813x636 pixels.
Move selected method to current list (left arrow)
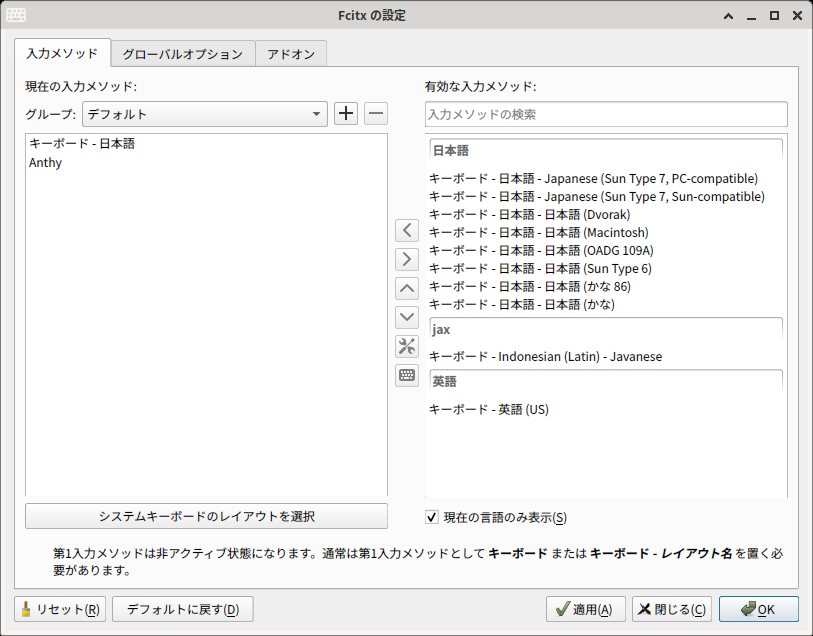[x=407, y=230]
